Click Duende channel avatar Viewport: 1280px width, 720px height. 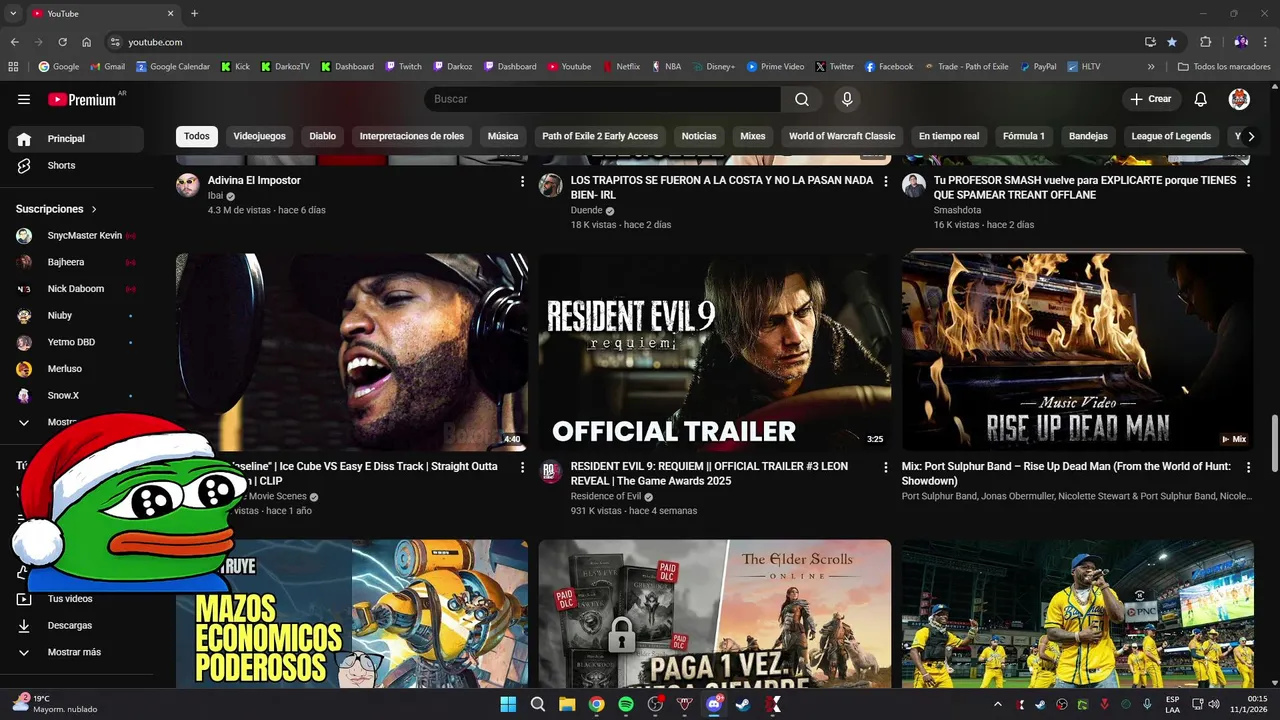[551, 185]
